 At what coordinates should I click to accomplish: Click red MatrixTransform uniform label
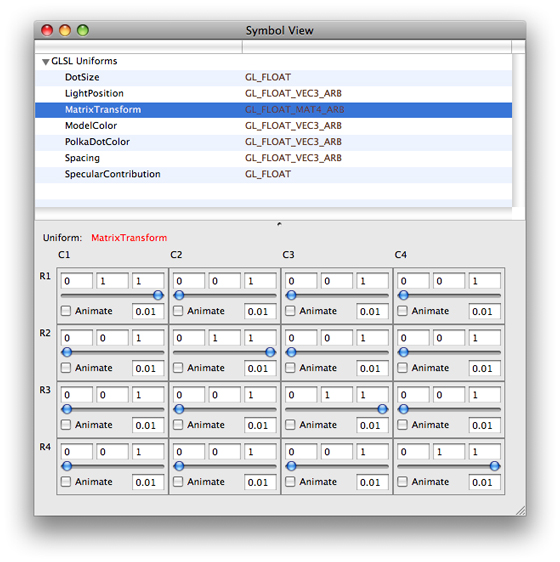129,238
